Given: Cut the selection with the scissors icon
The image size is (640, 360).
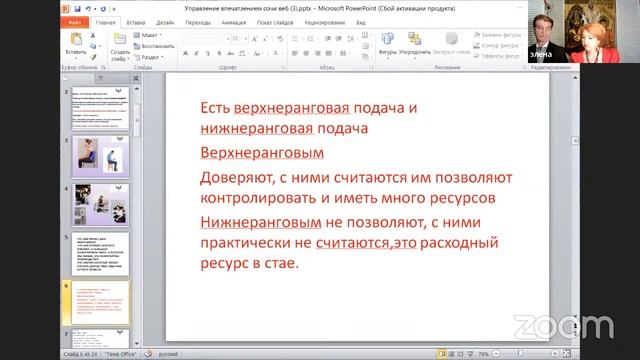Looking at the screenshot, I should [x=93, y=36].
